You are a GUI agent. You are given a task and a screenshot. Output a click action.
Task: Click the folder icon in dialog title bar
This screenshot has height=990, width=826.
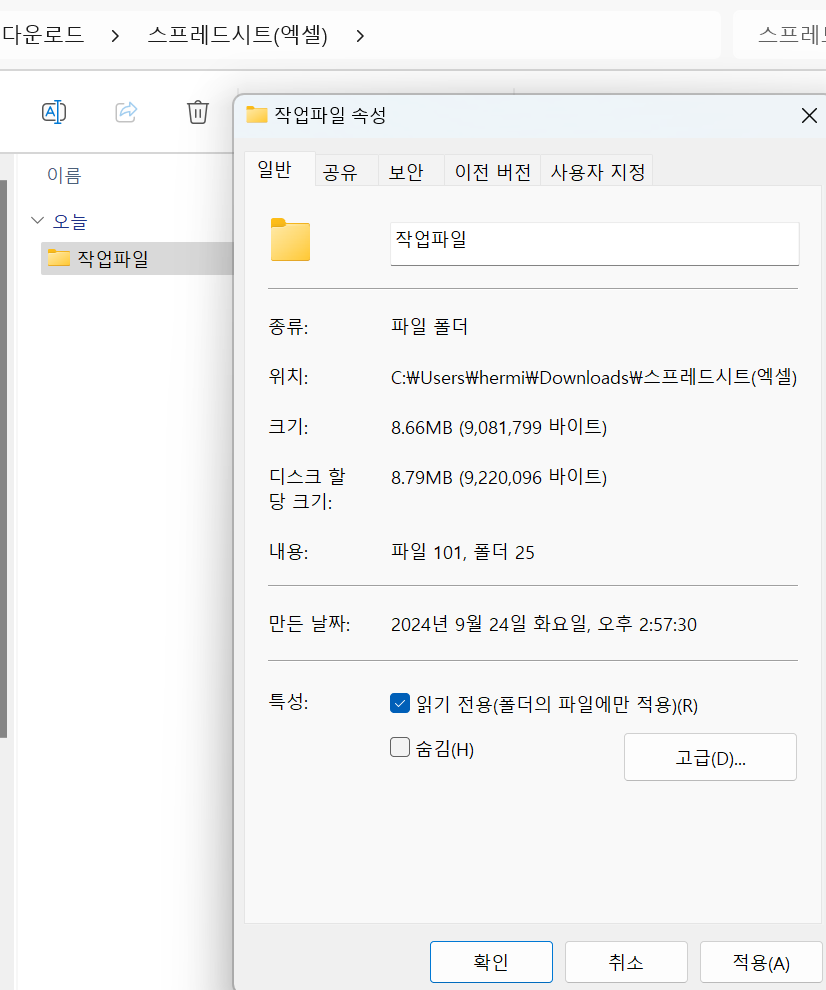pyautogui.click(x=257, y=115)
